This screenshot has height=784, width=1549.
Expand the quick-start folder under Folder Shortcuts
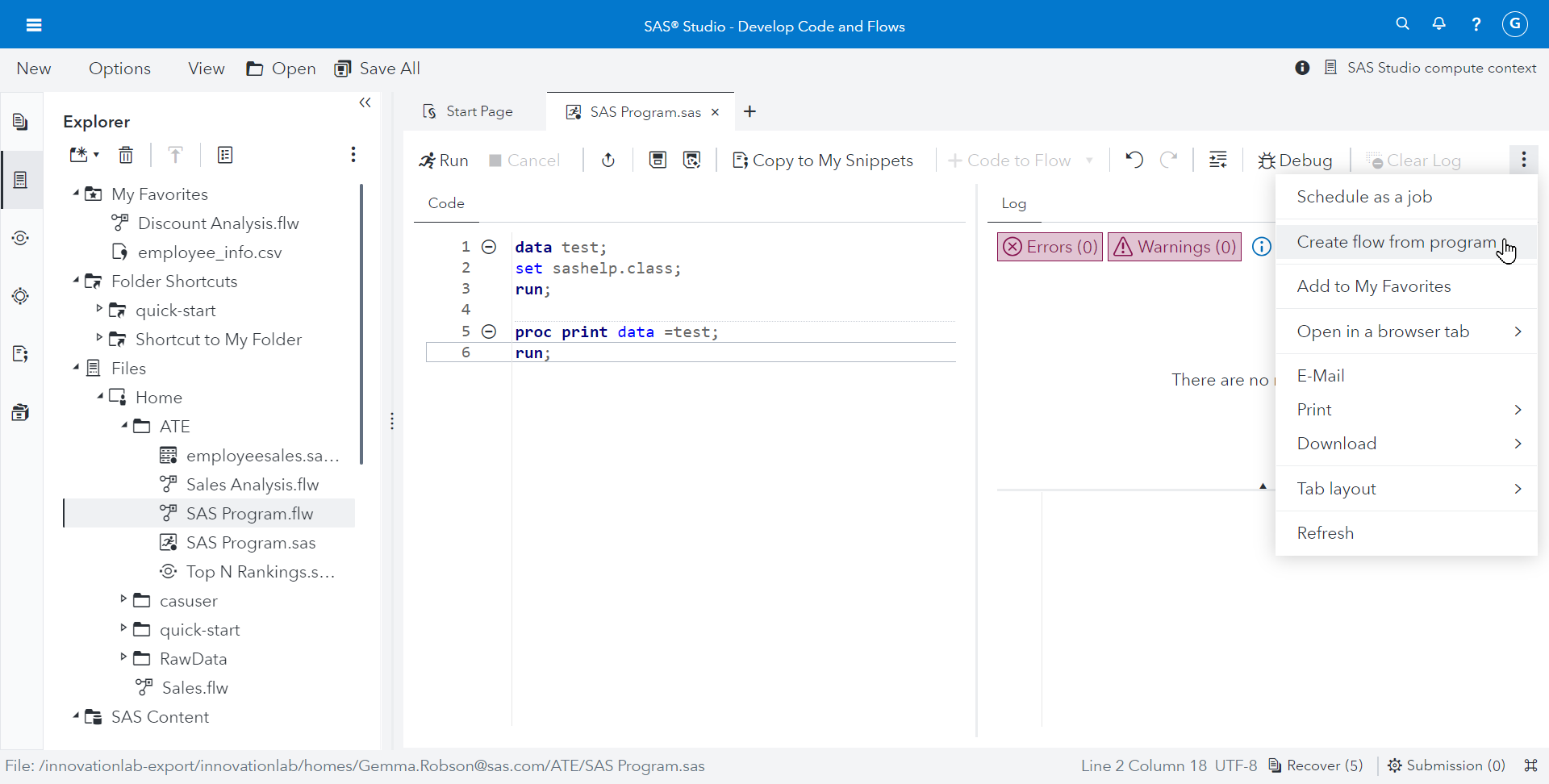point(99,310)
